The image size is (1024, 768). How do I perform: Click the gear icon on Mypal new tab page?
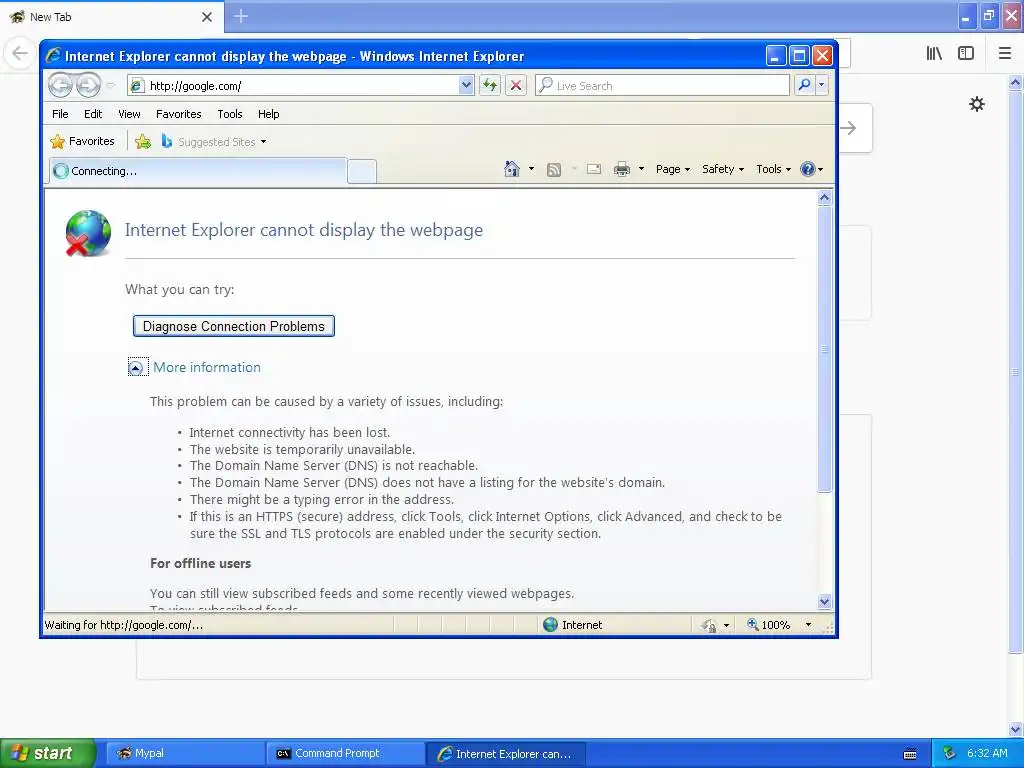pos(977,104)
